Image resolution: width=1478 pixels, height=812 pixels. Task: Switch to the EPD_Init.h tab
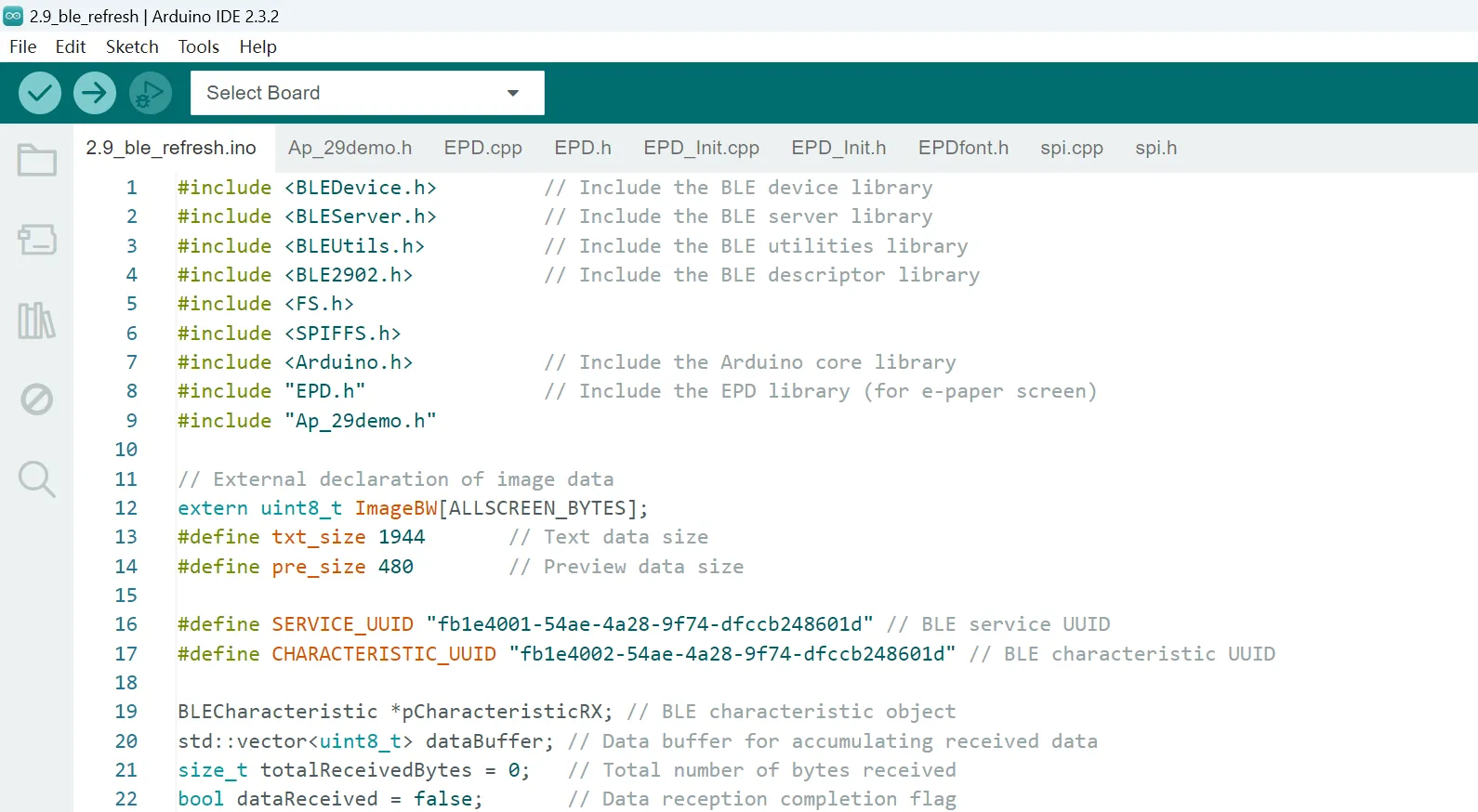[x=838, y=148]
